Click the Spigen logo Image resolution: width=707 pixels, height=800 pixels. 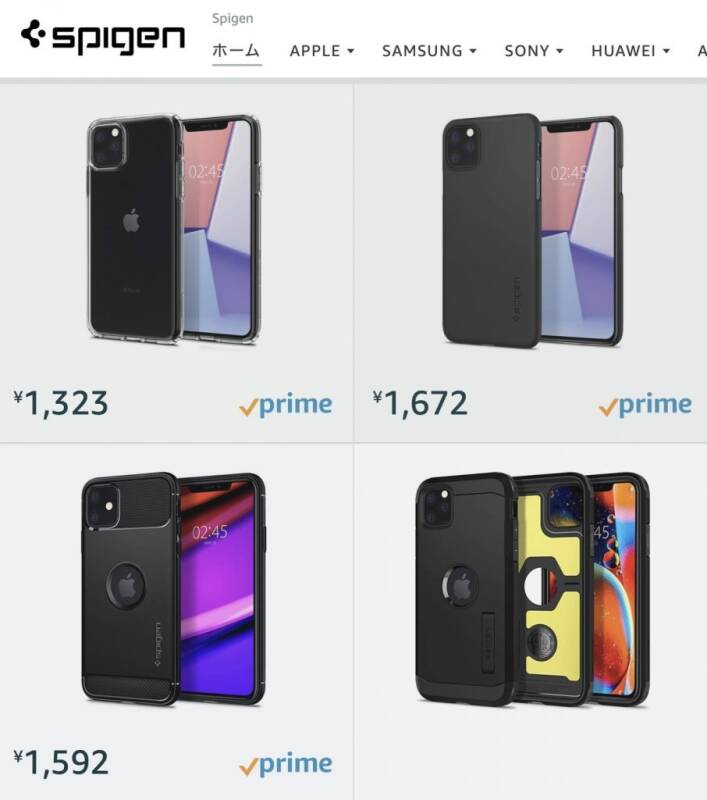[103, 38]
